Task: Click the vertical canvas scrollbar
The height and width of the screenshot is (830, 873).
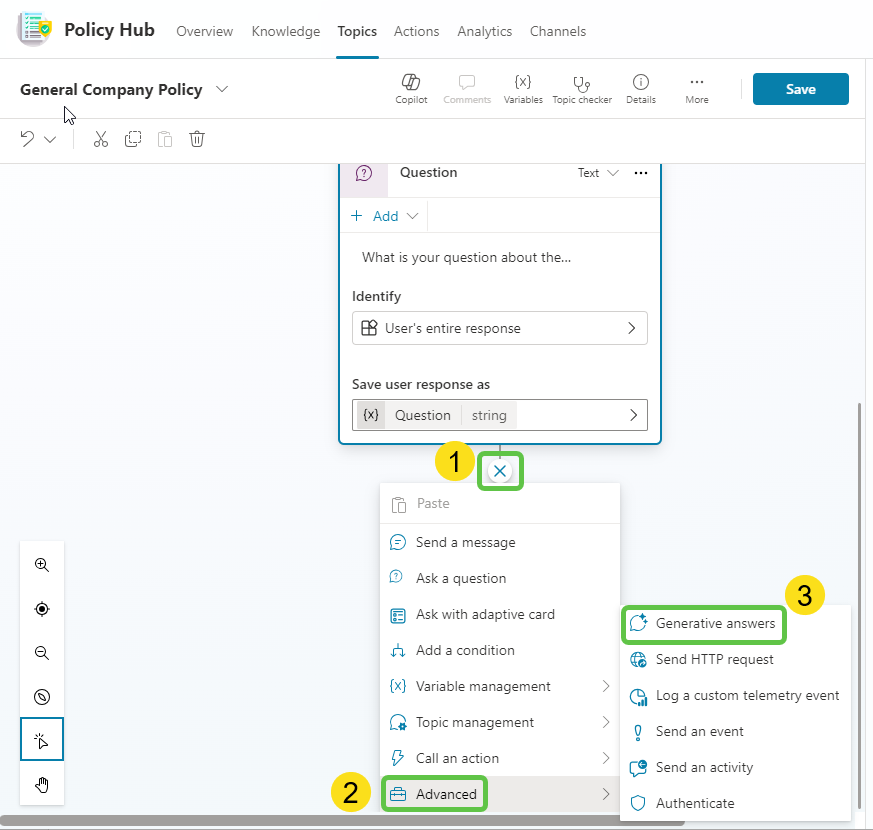Action: [x=858, y=600]
